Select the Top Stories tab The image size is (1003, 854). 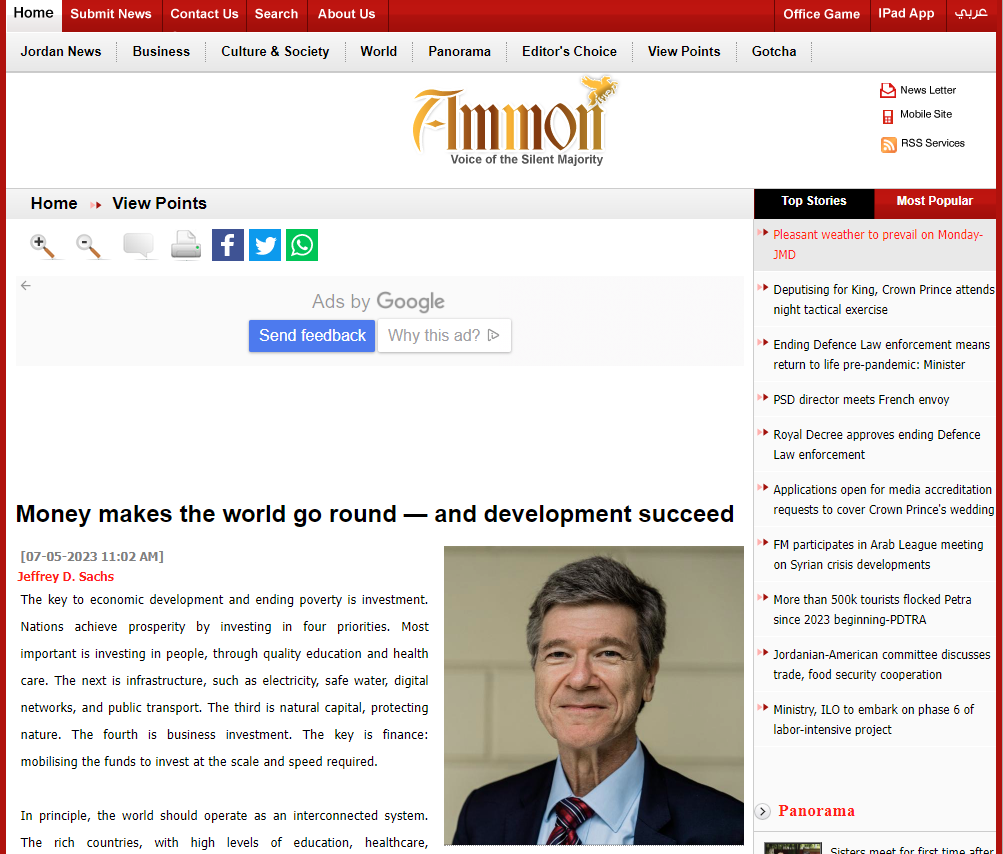click(814, 202)
